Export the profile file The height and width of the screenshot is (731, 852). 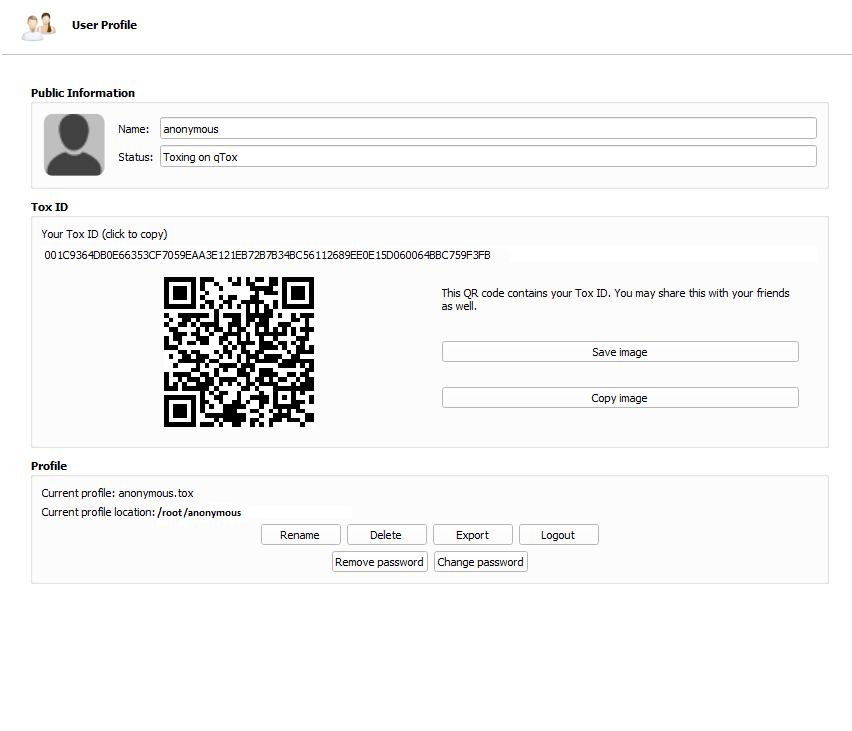click(x=472, y=535)
